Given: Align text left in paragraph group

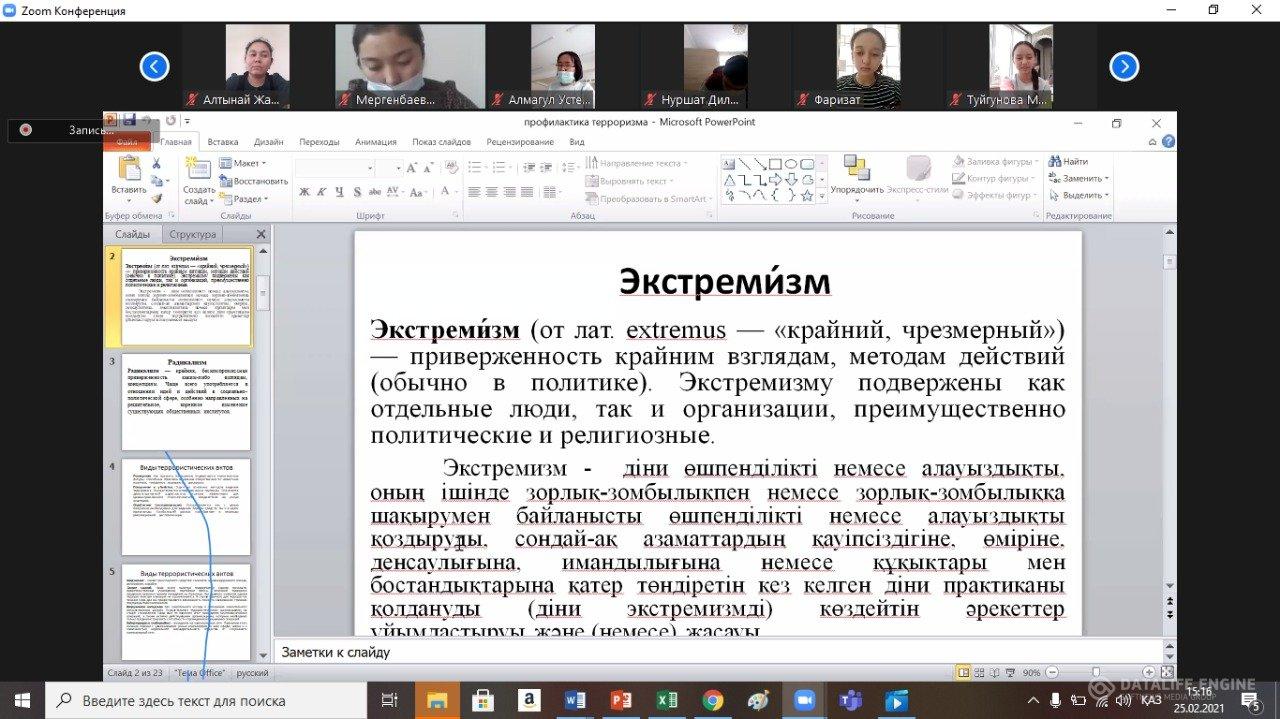Looking at the screenshot, I should tap(475, 192).
